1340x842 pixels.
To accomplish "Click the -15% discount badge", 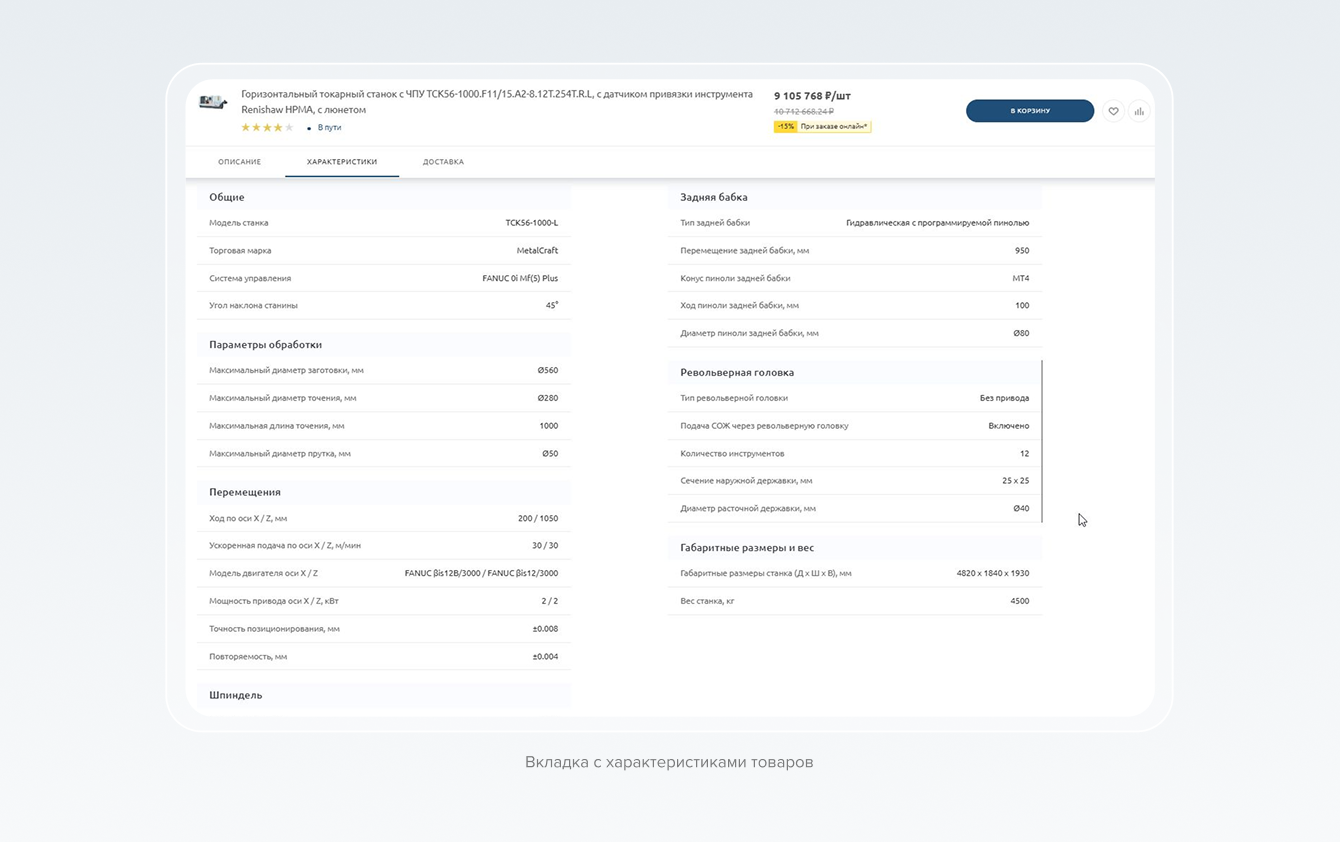I will pos(785,127).
